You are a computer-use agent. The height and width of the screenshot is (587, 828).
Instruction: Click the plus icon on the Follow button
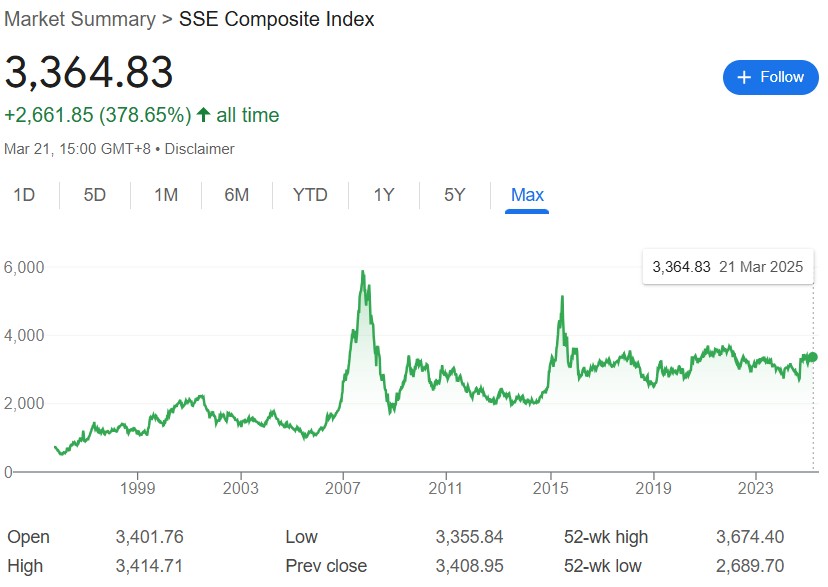[744, 77]
